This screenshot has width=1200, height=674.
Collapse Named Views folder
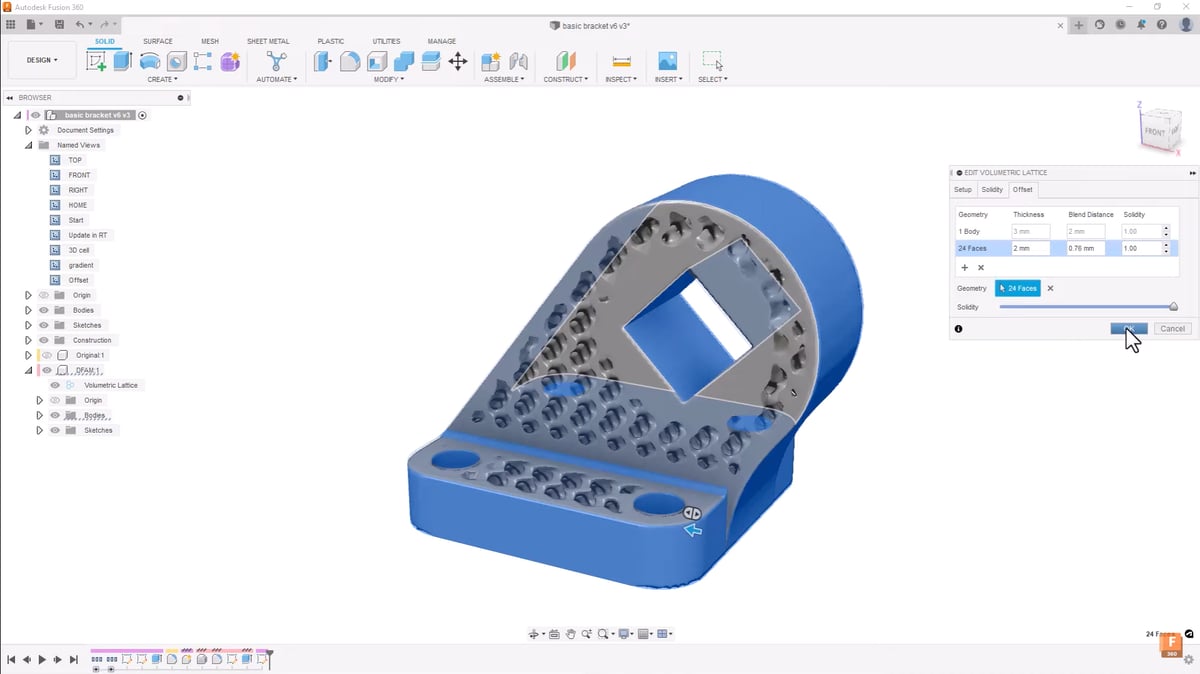click(28, 145)
